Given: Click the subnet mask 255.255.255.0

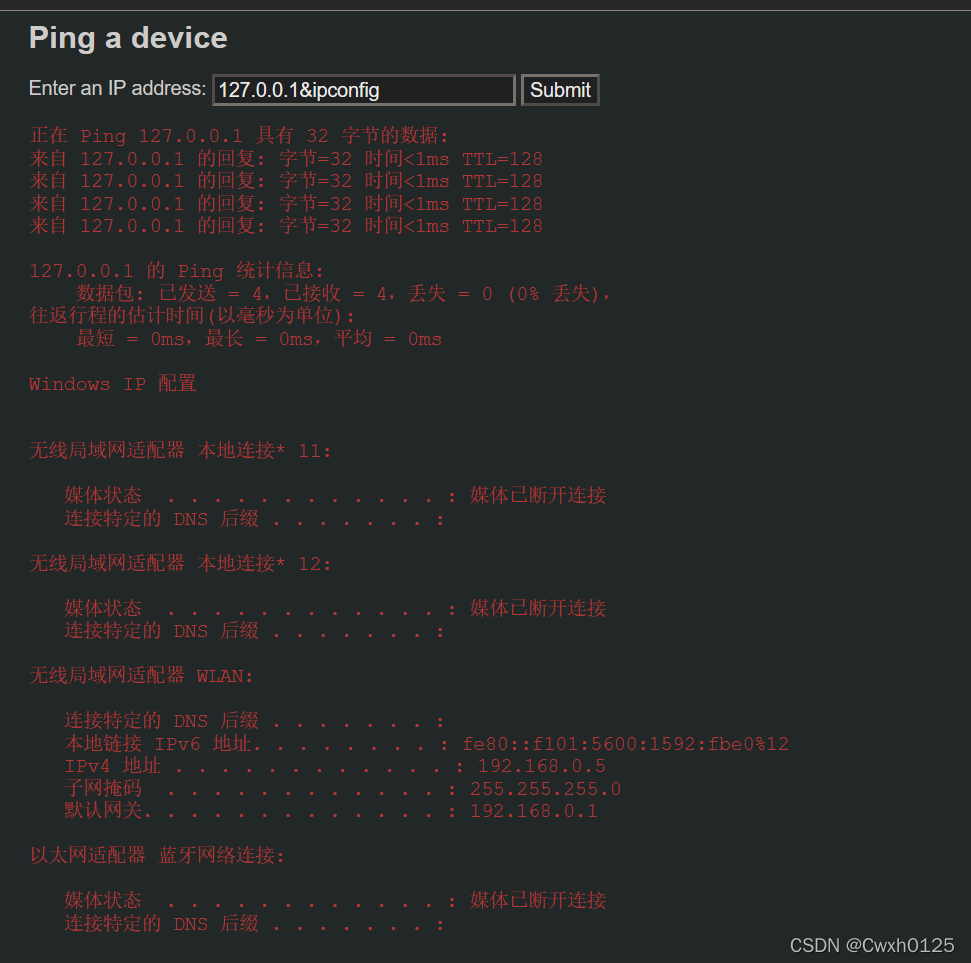Looking at the screenshot, I should [x=545, y=788].
